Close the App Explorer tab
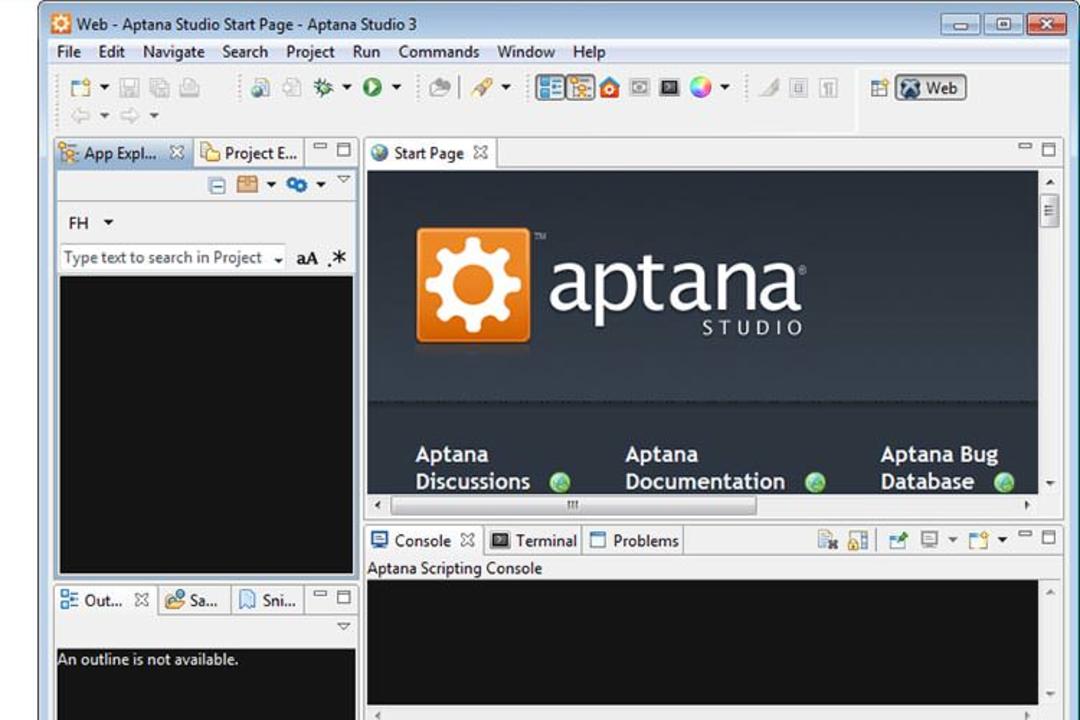 tap(177, 152)
